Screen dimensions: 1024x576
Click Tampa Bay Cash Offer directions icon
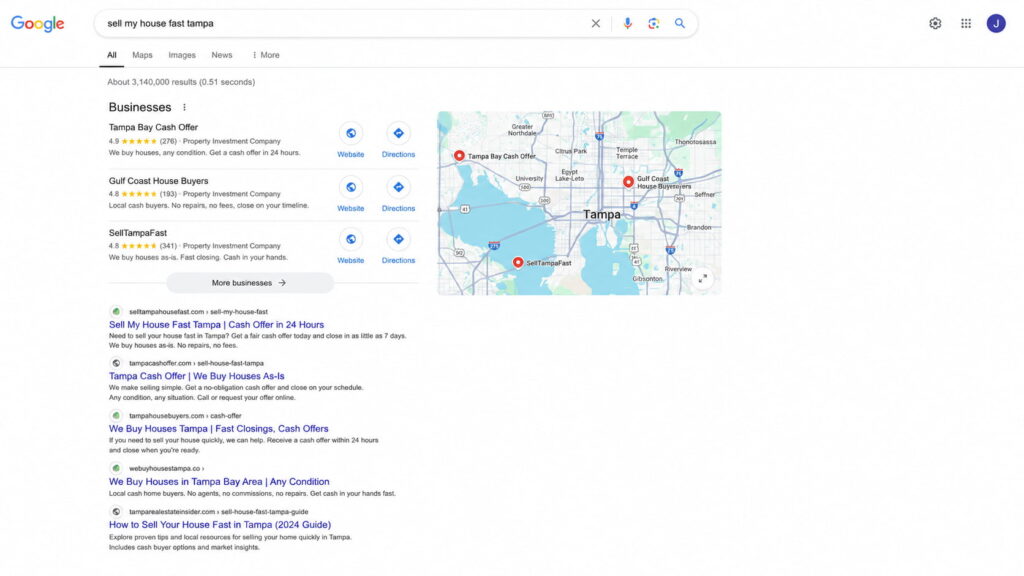point(398,133)
